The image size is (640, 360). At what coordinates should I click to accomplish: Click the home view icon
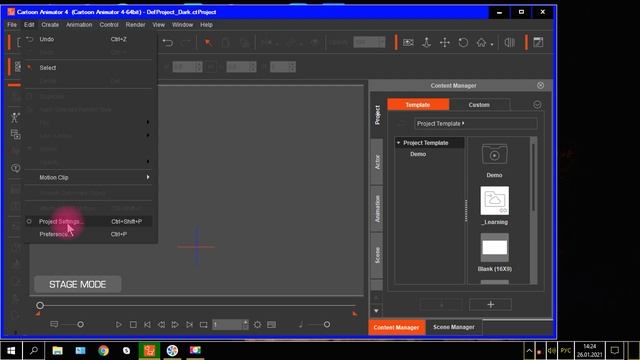(482, 42)
